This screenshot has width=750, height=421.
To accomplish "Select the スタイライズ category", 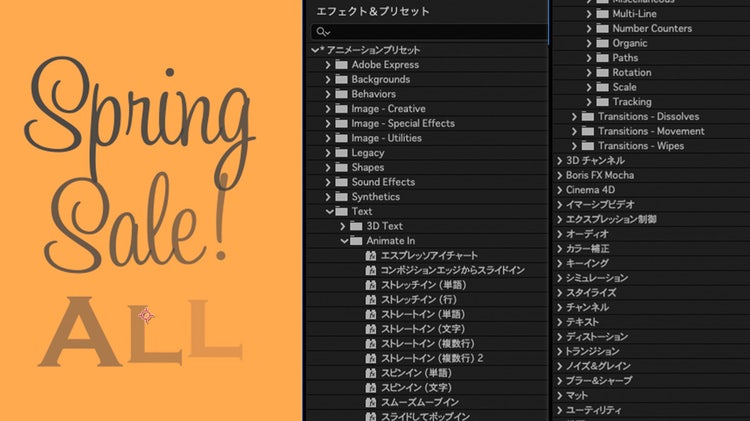I will click(591, 293).
